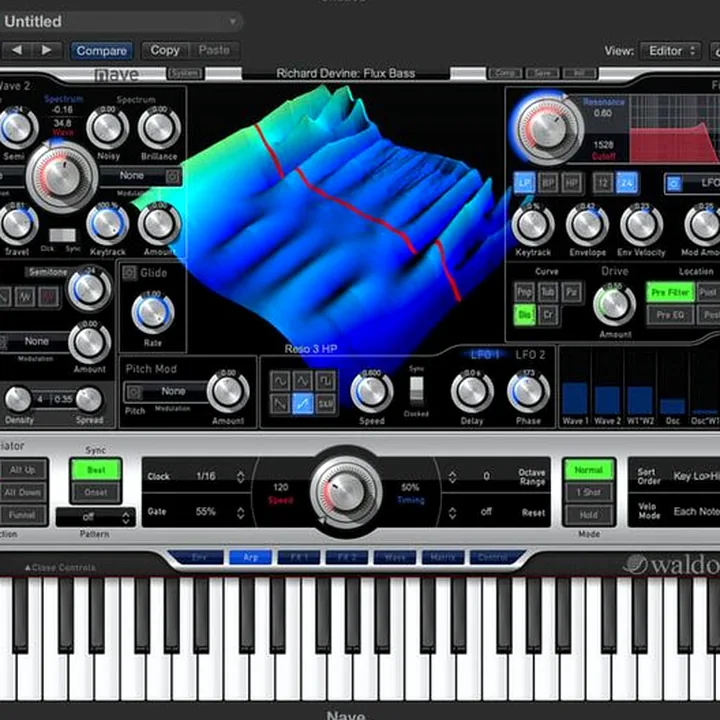
Task: Collapse the panel with Close Controls
Action: tap(60, 568)
